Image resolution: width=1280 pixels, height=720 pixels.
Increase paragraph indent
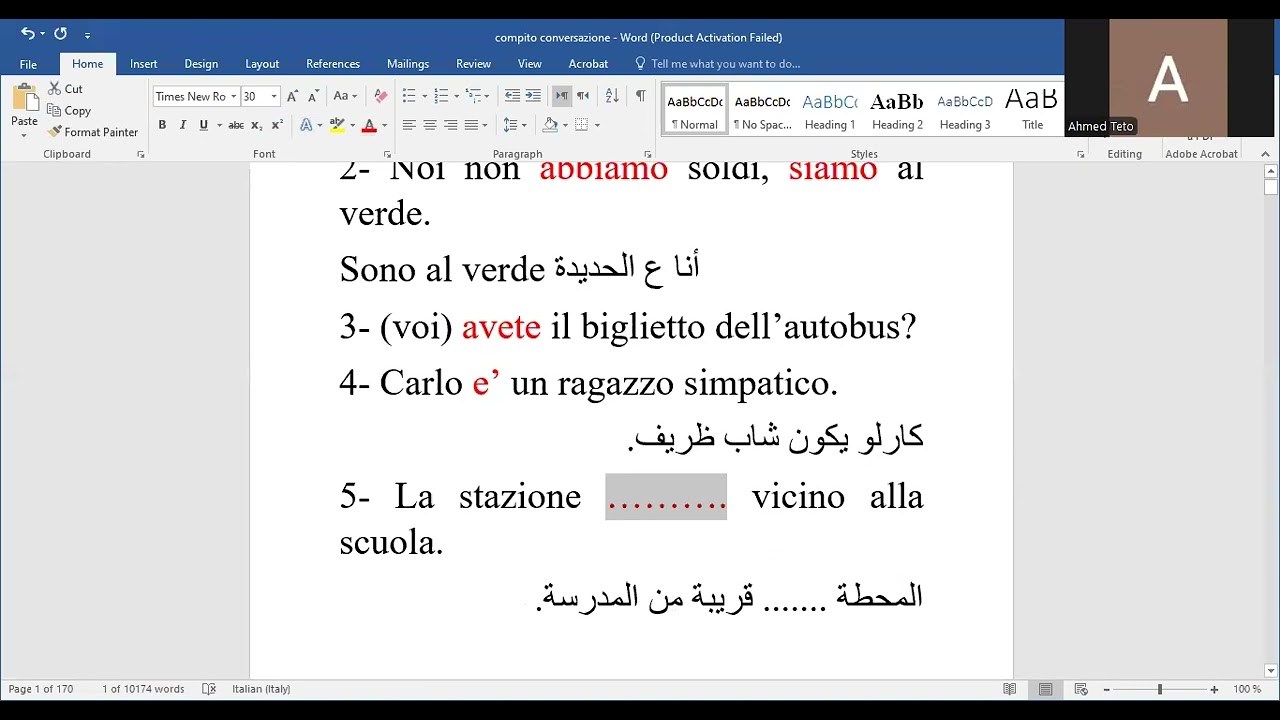tap(533, 96)
